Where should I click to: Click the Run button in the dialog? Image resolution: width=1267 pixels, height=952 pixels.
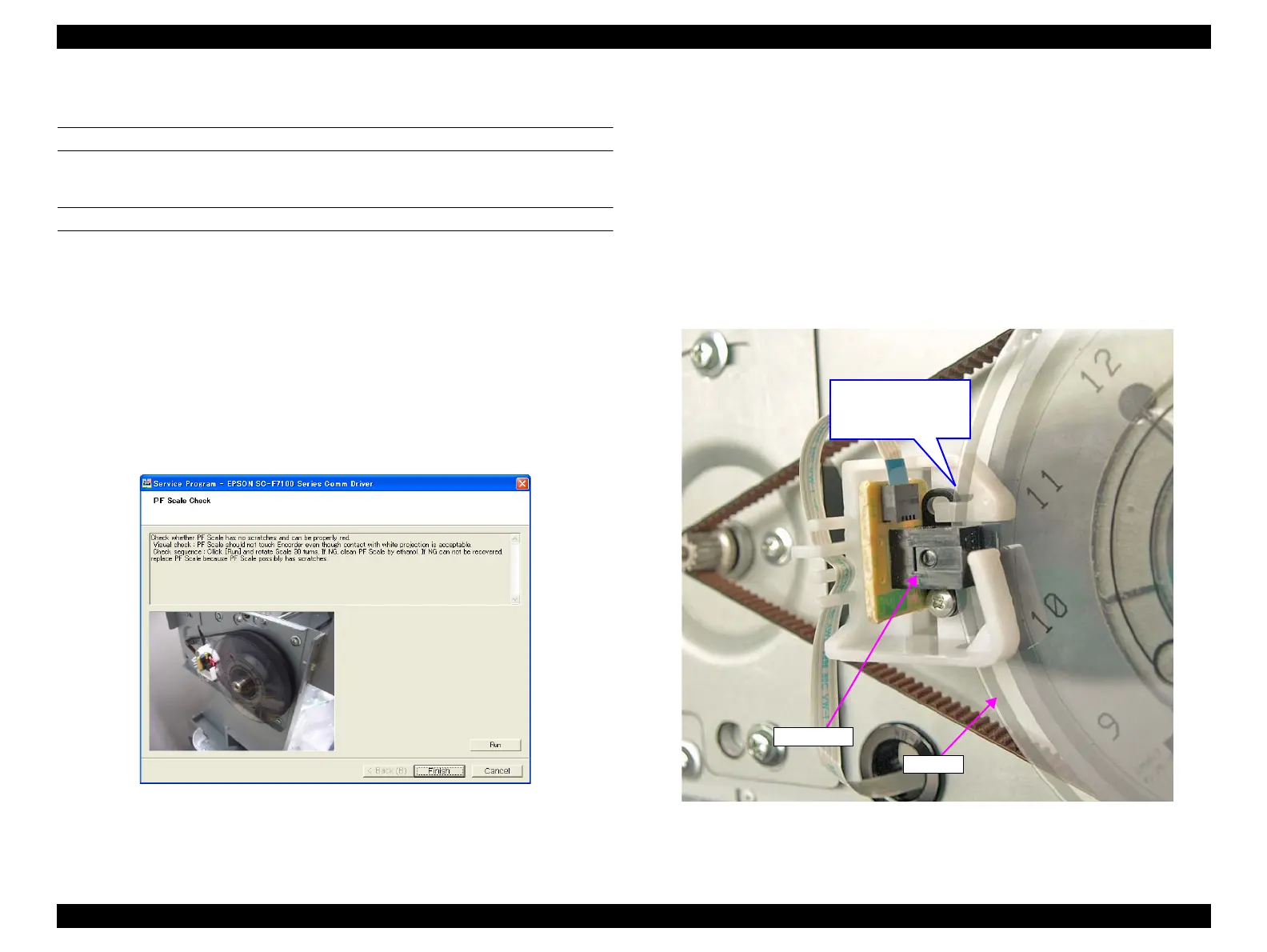495,745
